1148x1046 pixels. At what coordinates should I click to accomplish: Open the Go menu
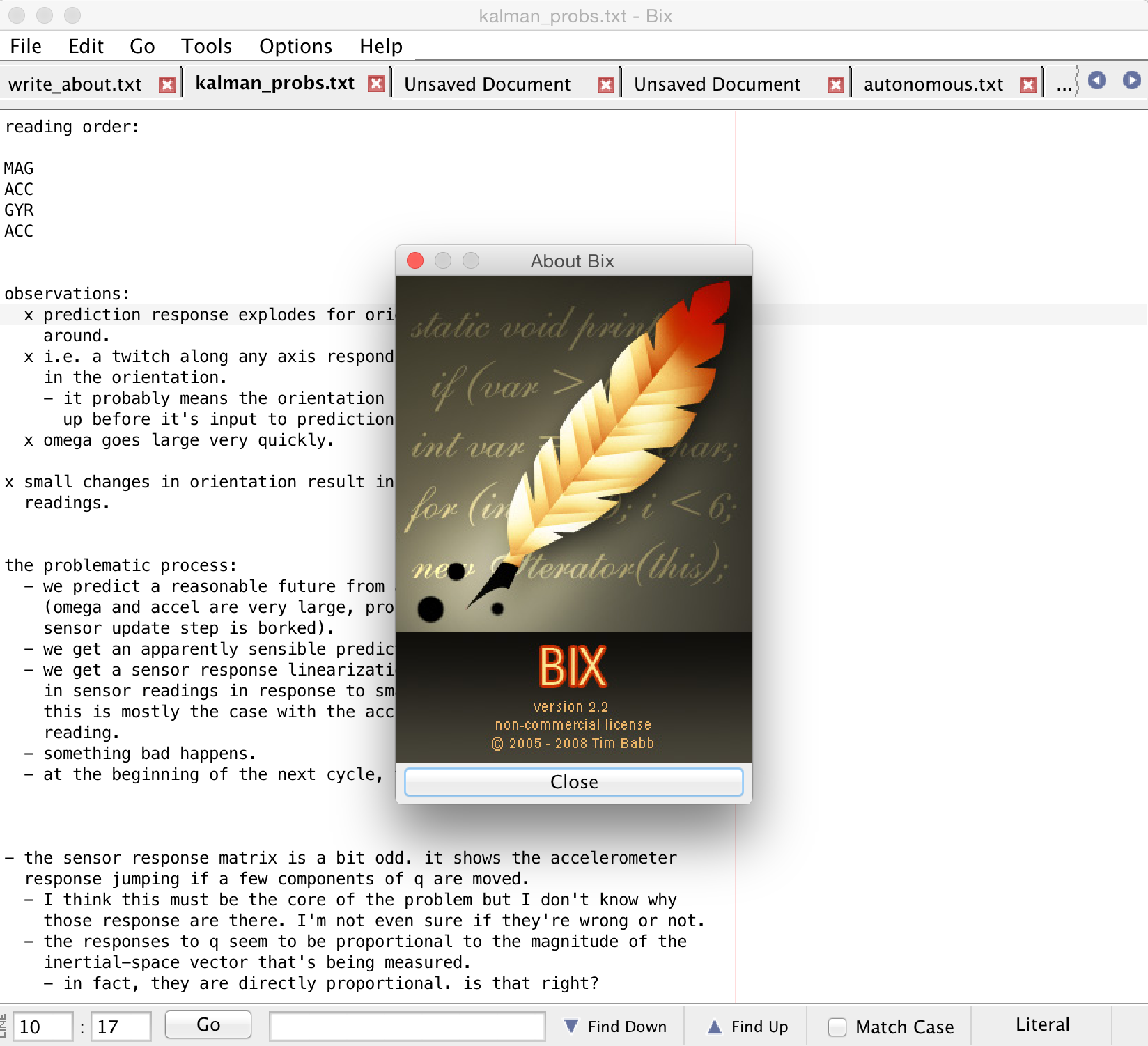(142, 46)
